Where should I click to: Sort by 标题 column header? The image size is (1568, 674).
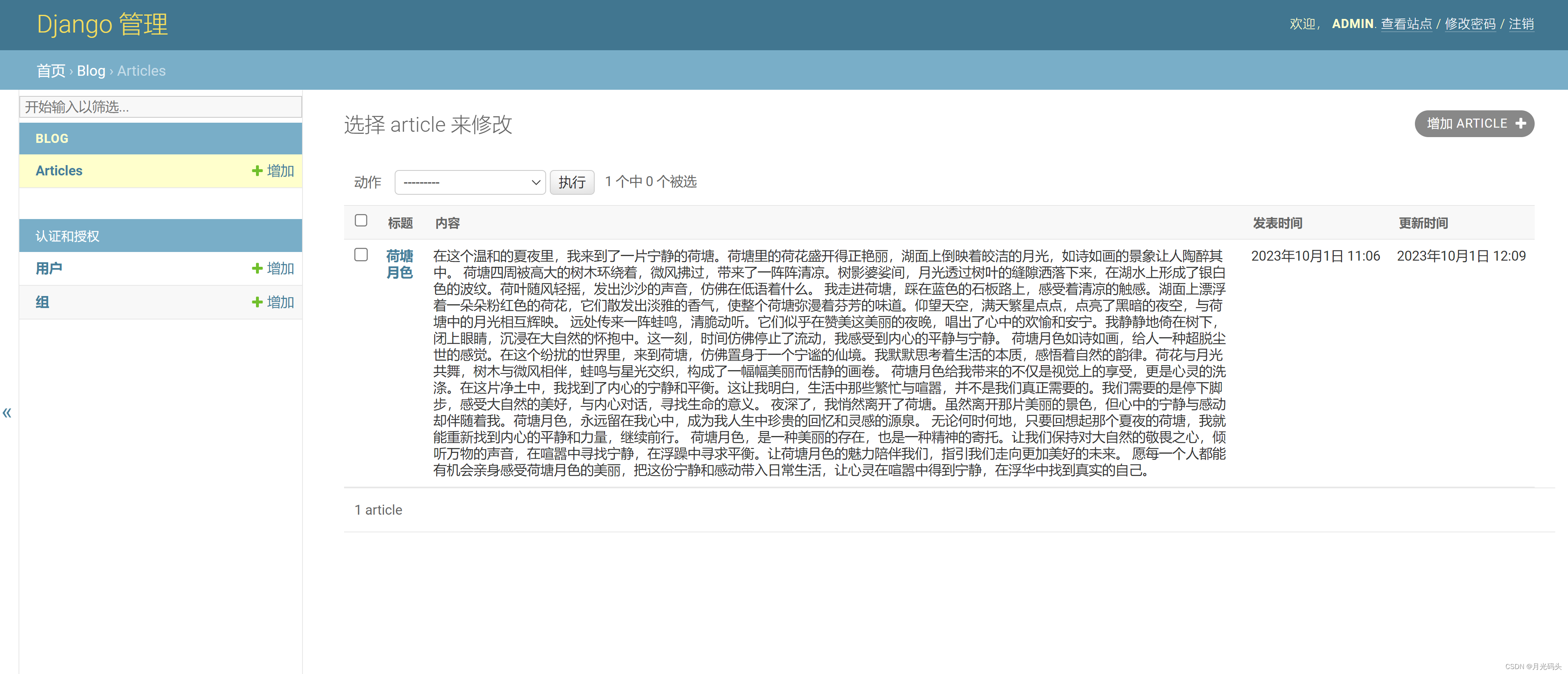tap(400, 224)
